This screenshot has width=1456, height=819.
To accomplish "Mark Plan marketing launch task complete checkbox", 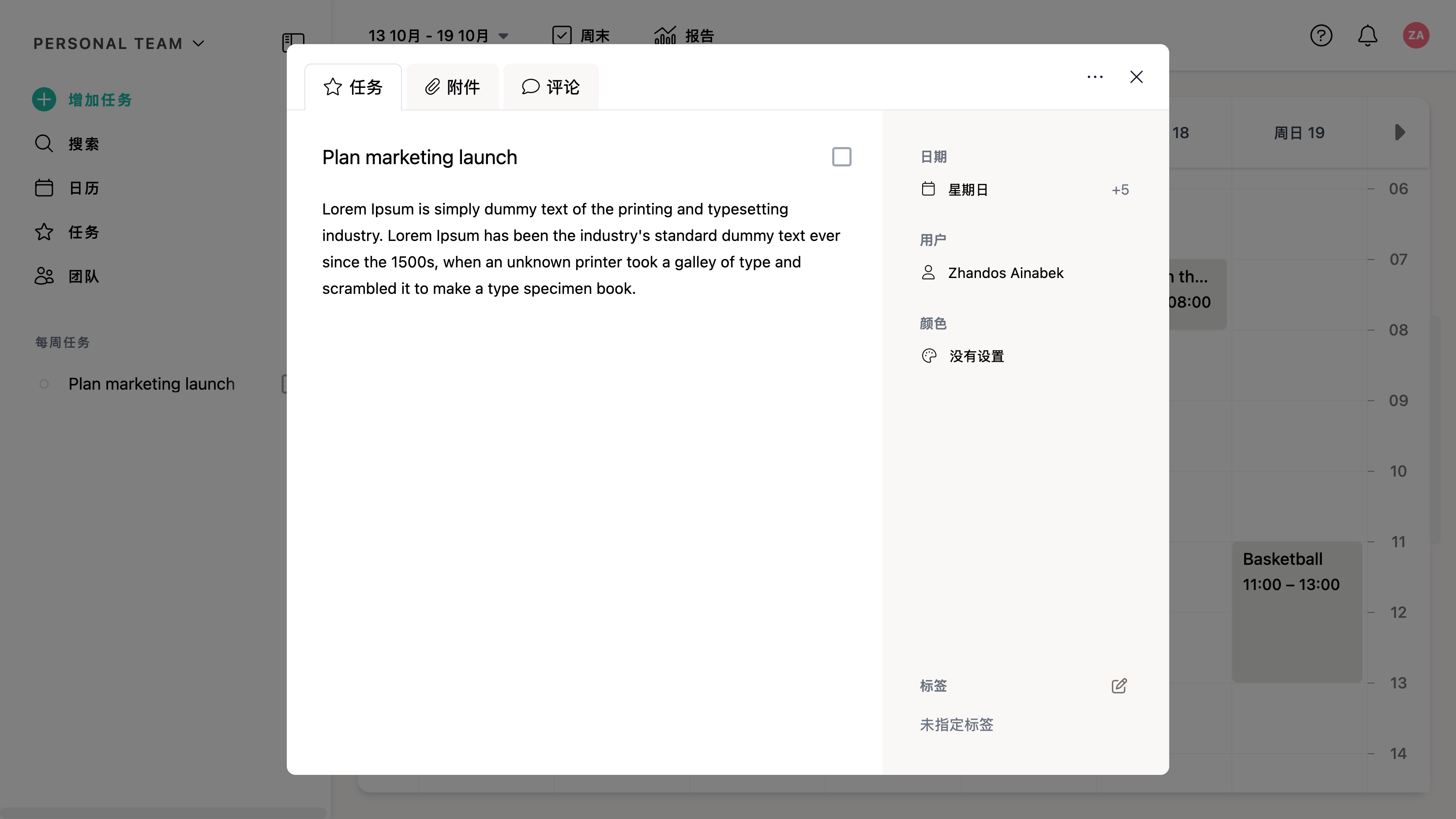I will (x=841, y=157).
